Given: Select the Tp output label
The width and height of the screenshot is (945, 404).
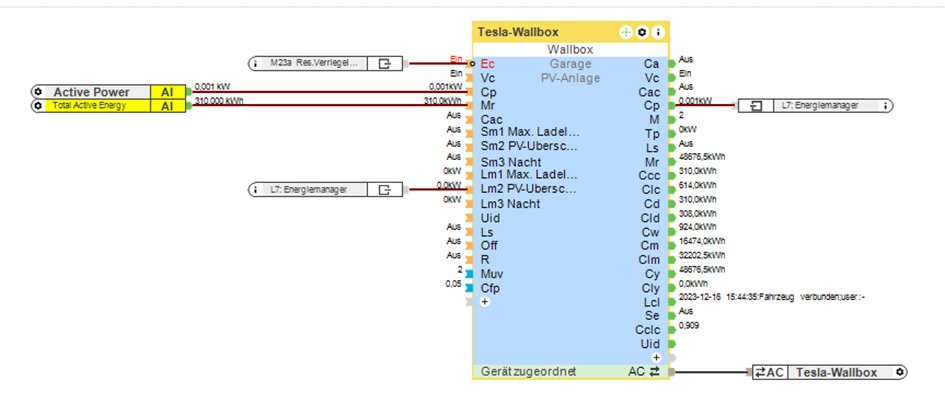Looking at the screenshot, I should click(652, 134).
